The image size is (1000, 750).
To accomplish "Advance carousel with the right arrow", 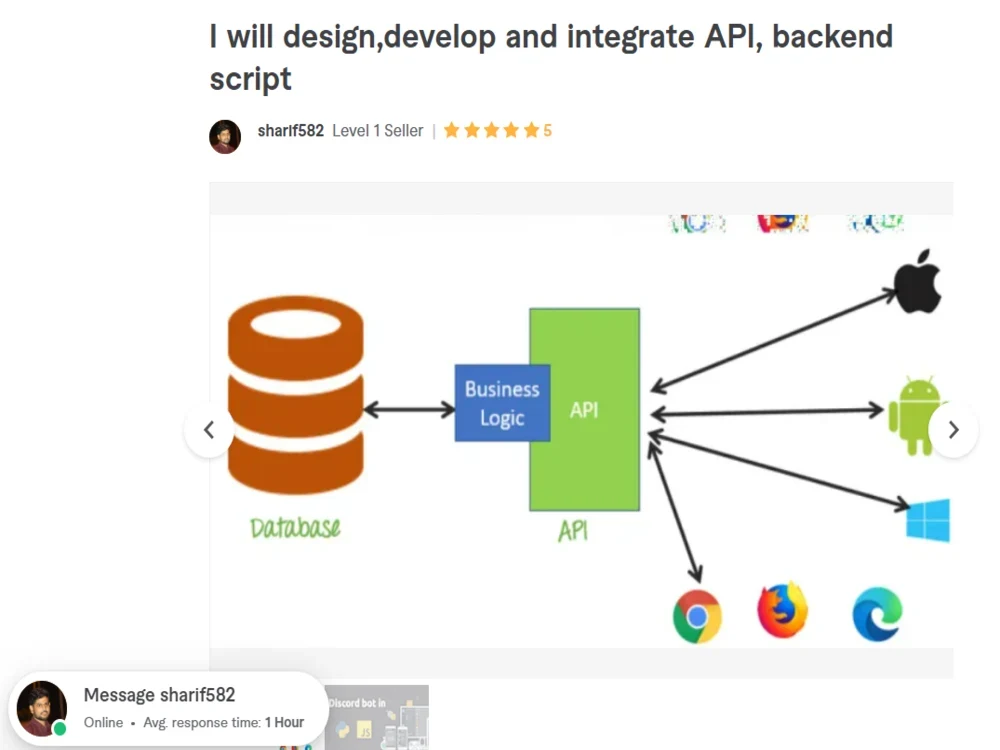I will tap(953, 429).
